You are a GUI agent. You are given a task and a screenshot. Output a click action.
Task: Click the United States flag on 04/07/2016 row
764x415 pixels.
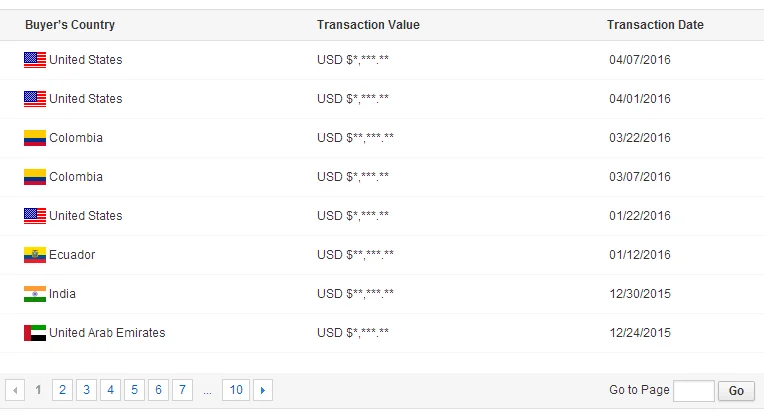click(x=35, y=60)
